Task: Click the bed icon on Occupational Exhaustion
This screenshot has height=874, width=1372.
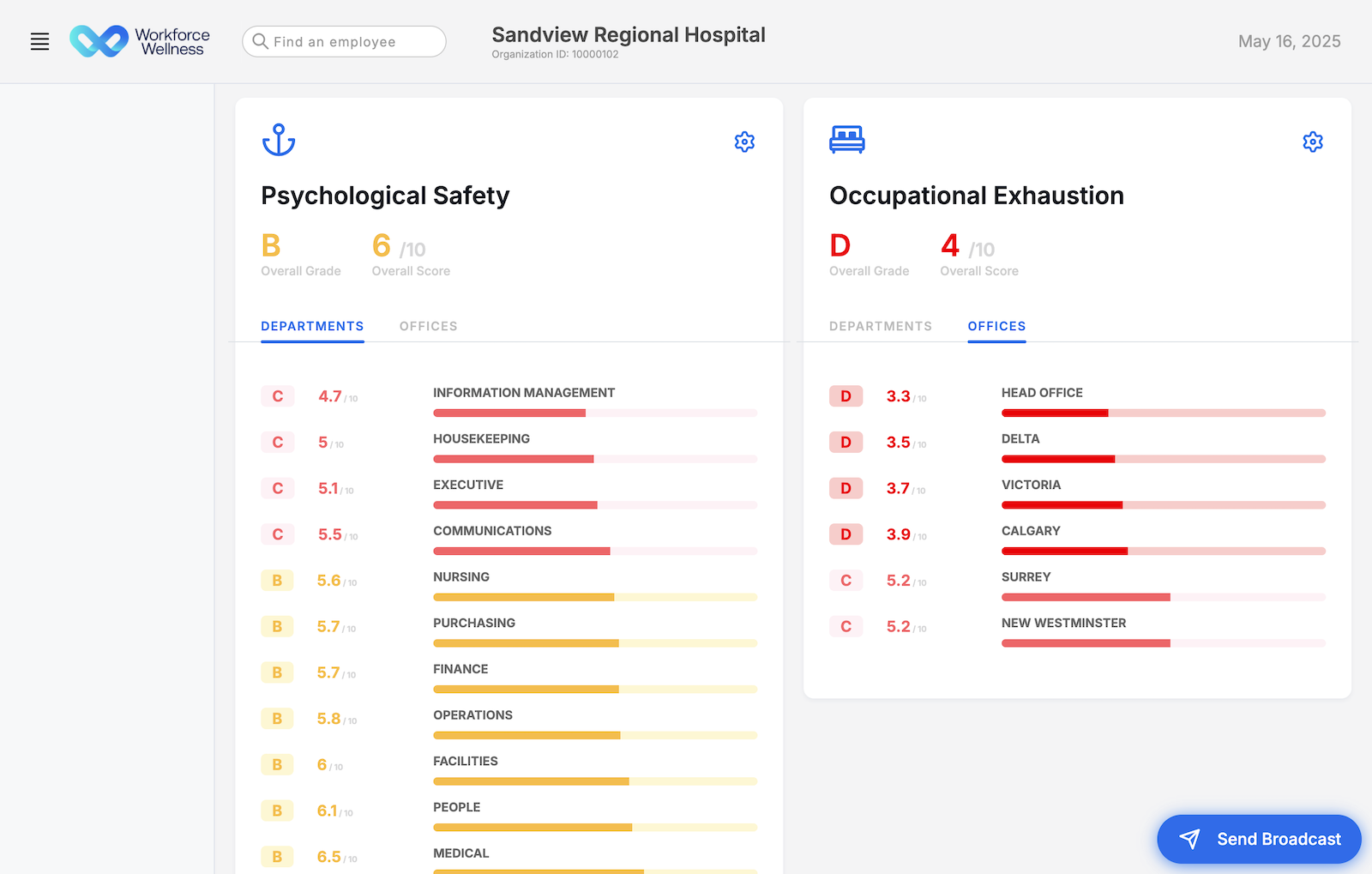Action: click(x=846, y=140)
